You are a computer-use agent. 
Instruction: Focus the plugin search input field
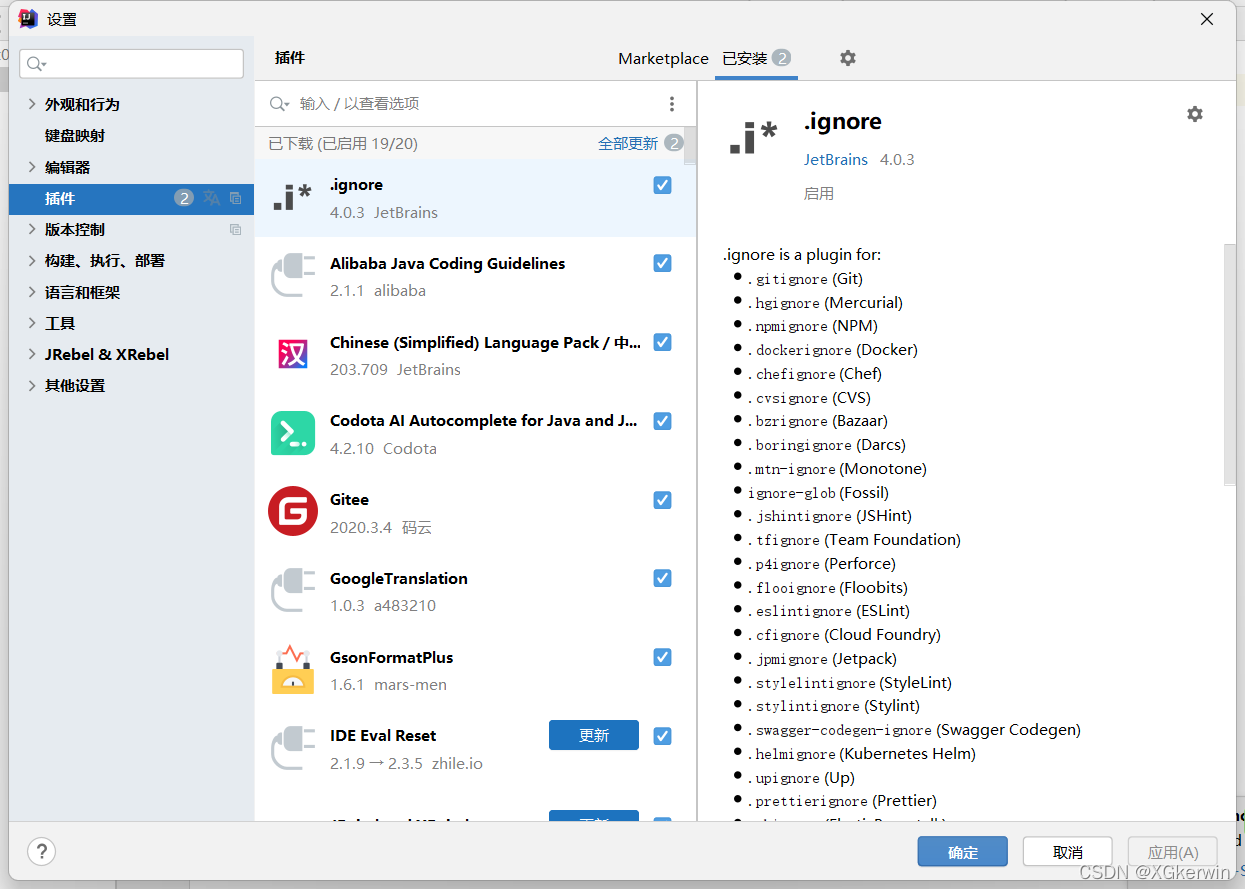(475, 104)
